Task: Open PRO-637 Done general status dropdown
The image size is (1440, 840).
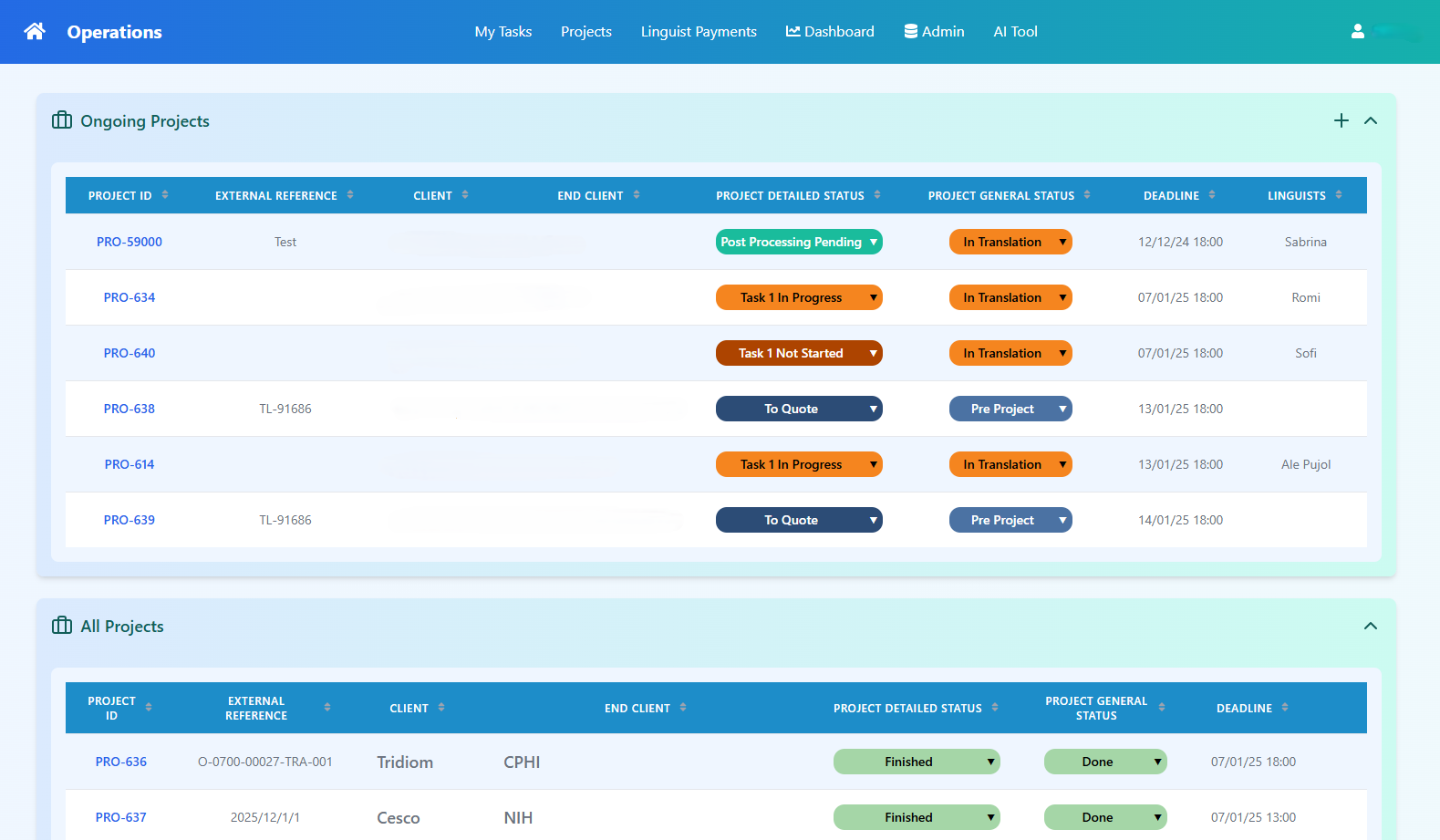Action: click(x=1105, y=817)
